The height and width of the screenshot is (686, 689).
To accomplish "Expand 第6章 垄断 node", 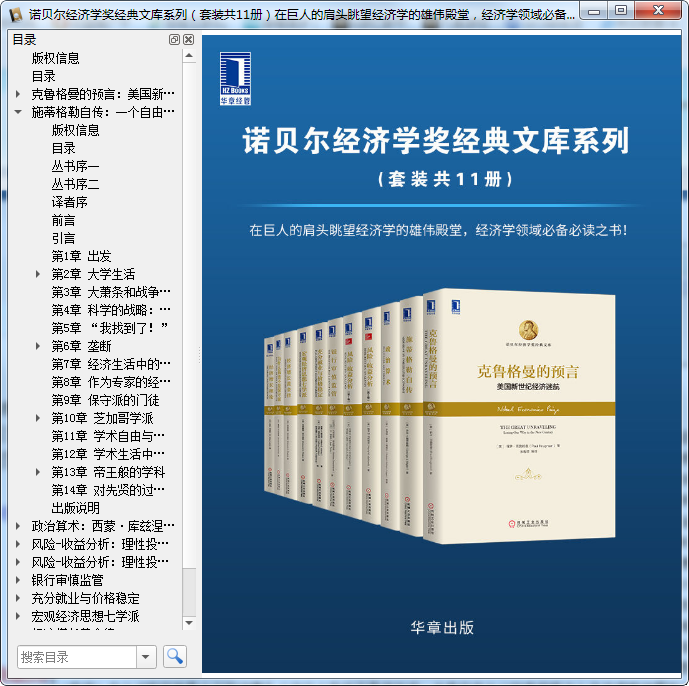I will pos(38,346).
